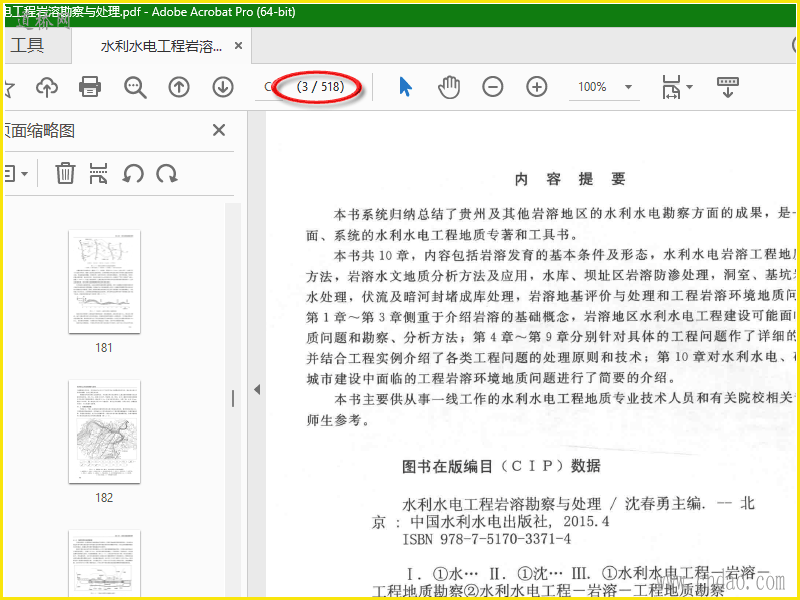Open the find text magnifier tool
Image resolution: width=800 pixels, height=600 pixels.
pos(135,87)
